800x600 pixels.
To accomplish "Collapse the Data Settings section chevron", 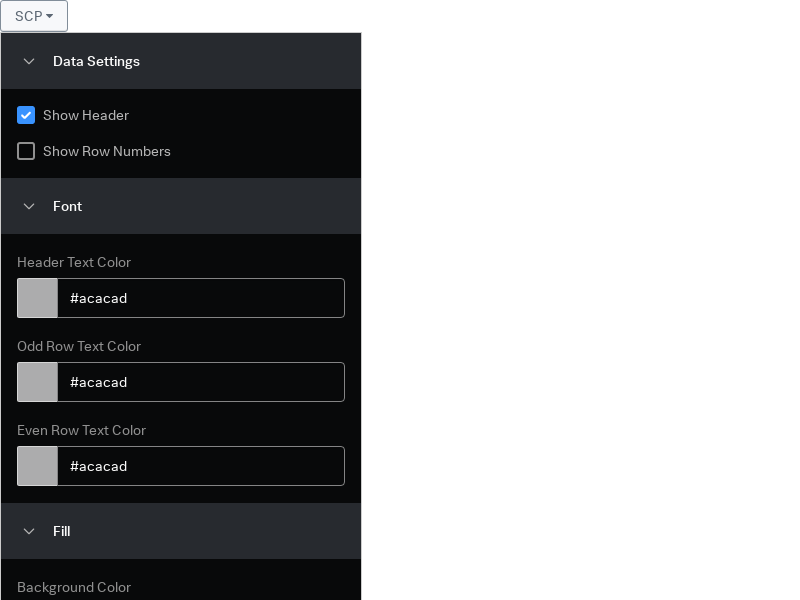I will tap(29, 61).
